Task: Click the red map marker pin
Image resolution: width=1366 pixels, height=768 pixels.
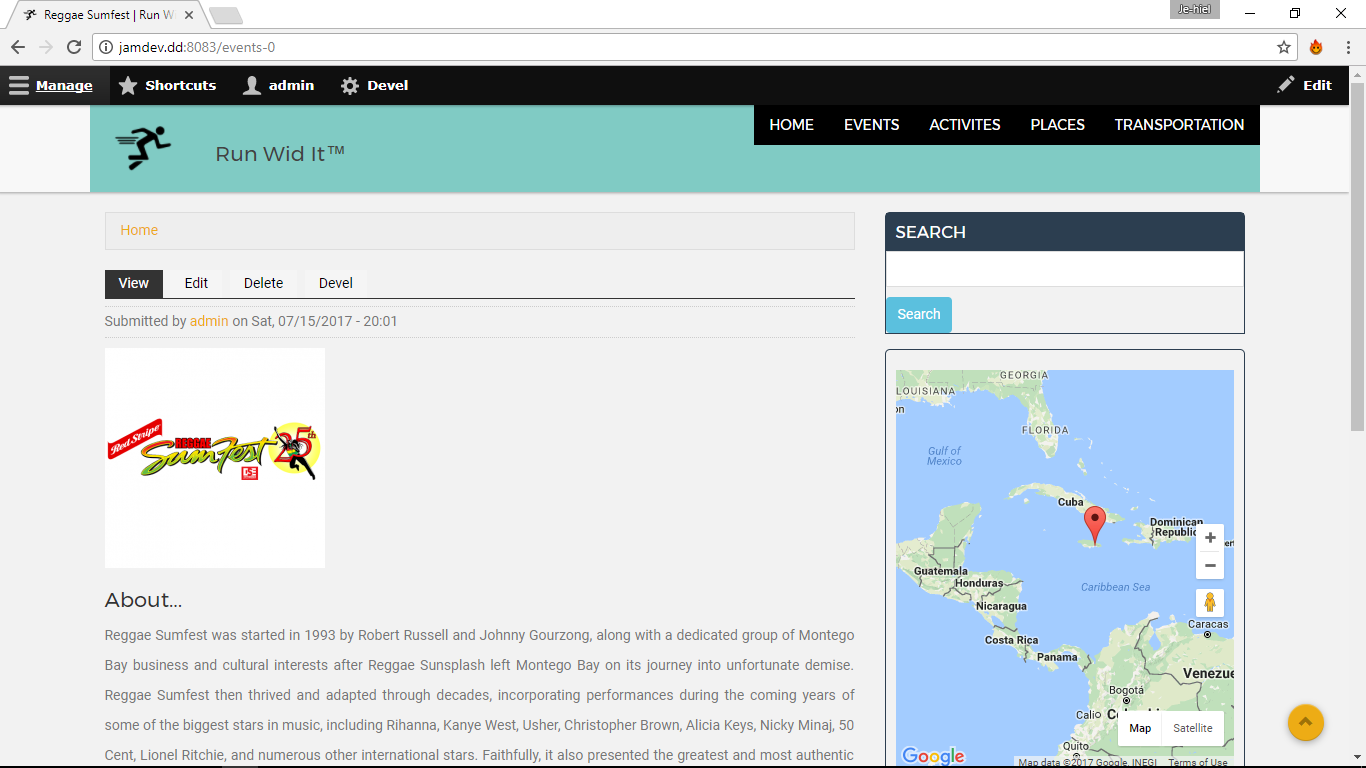Action: 1095,524
